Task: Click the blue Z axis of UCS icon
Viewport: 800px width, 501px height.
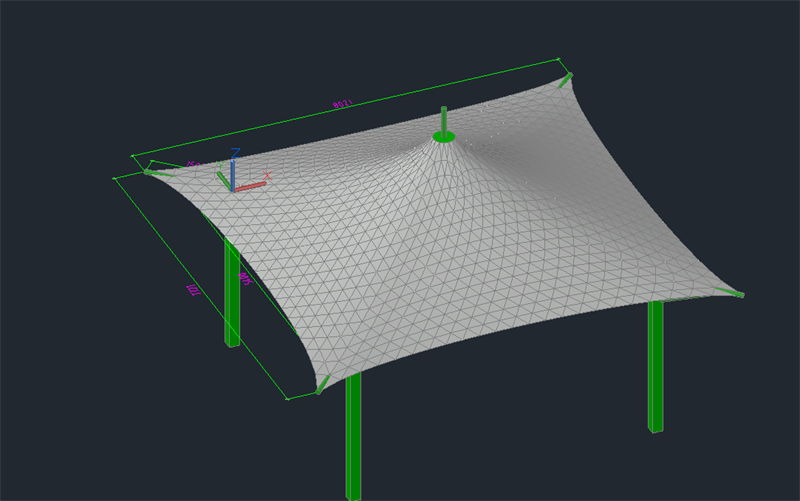Action: click(x=232, y=172)
